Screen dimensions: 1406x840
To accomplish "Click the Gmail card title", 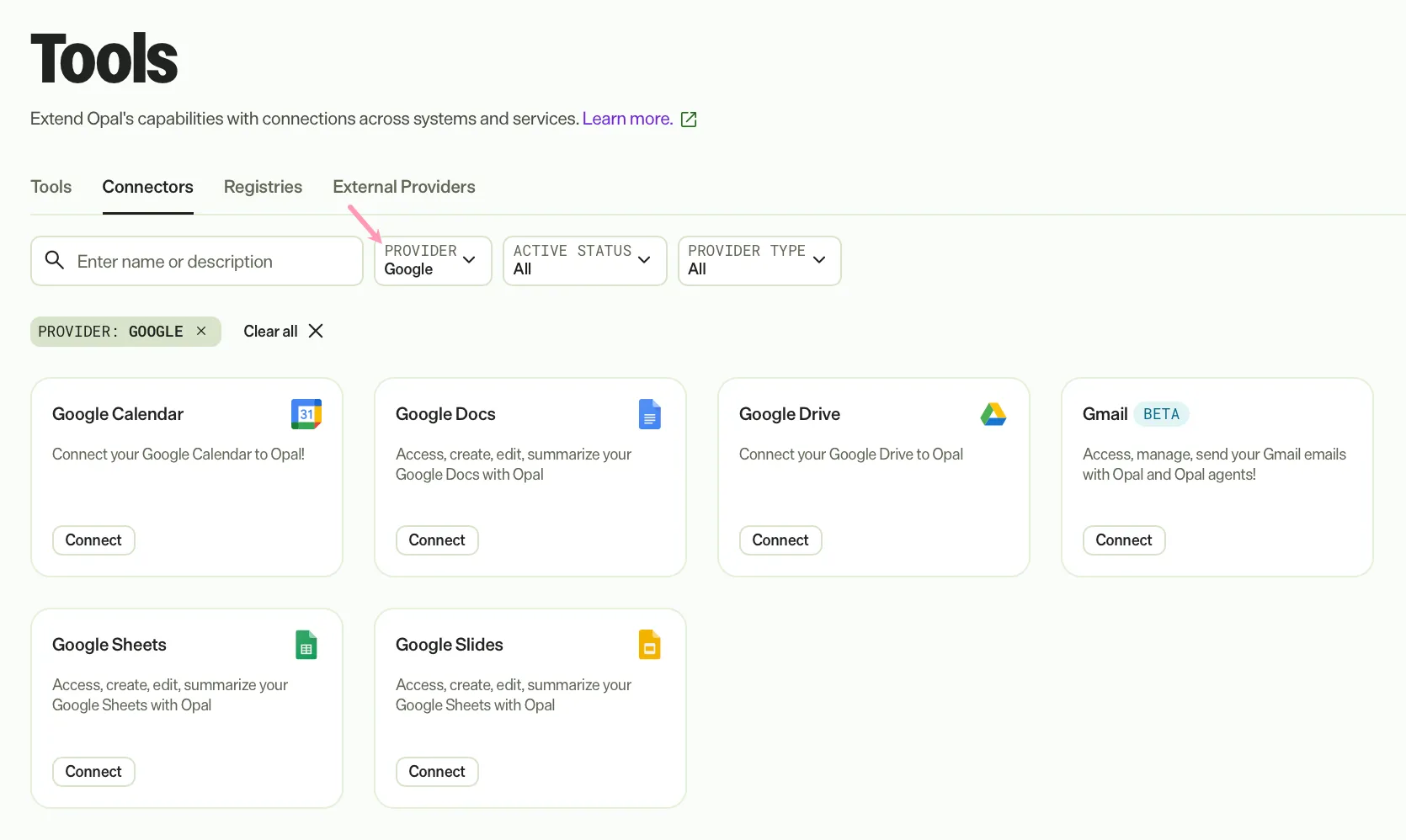I will point(1105,414).
